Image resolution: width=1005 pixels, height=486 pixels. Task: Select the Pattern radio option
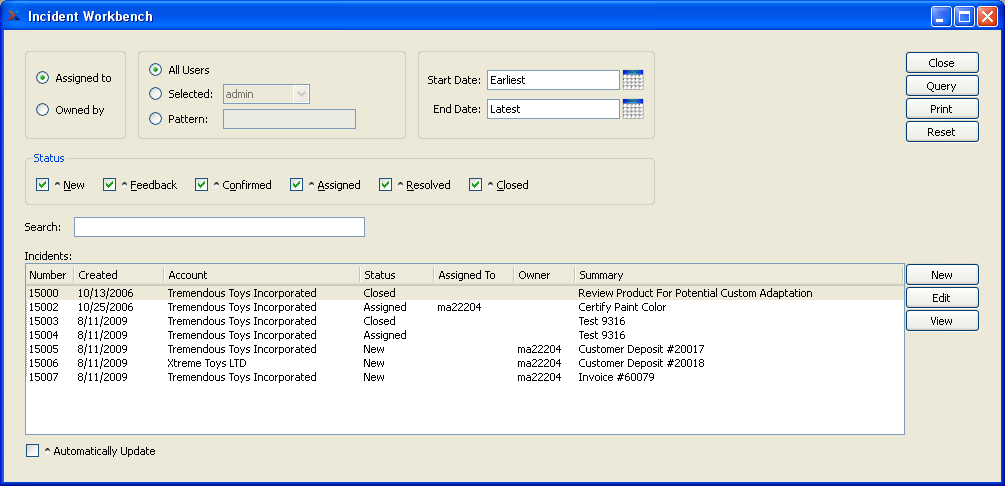tap(155, 119)
